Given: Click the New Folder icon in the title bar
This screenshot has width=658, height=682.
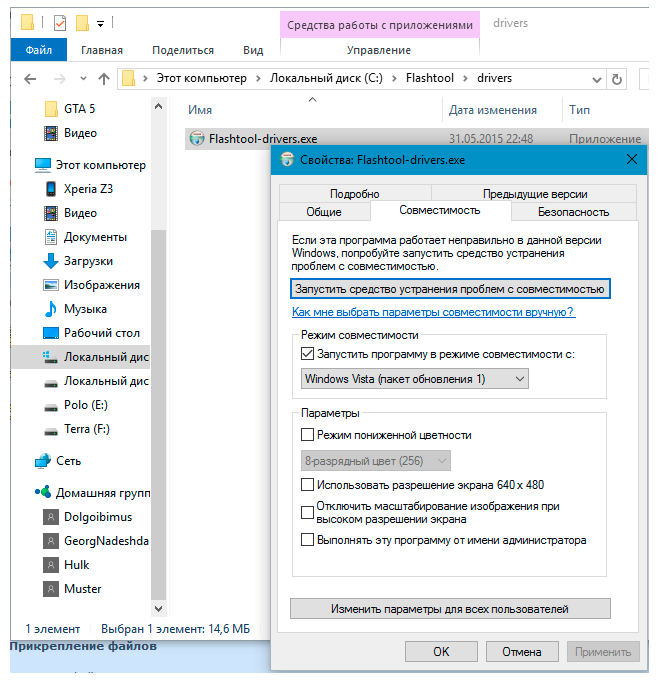Looking at the screenshot, I should pos(82,23).
